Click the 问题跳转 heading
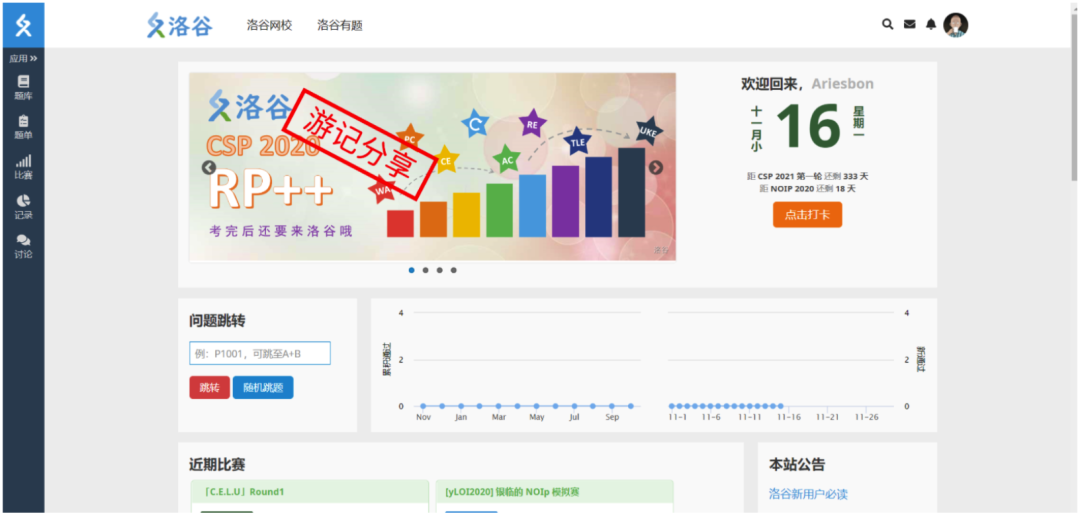1080x516 pixels. click(x=217, y=320)
